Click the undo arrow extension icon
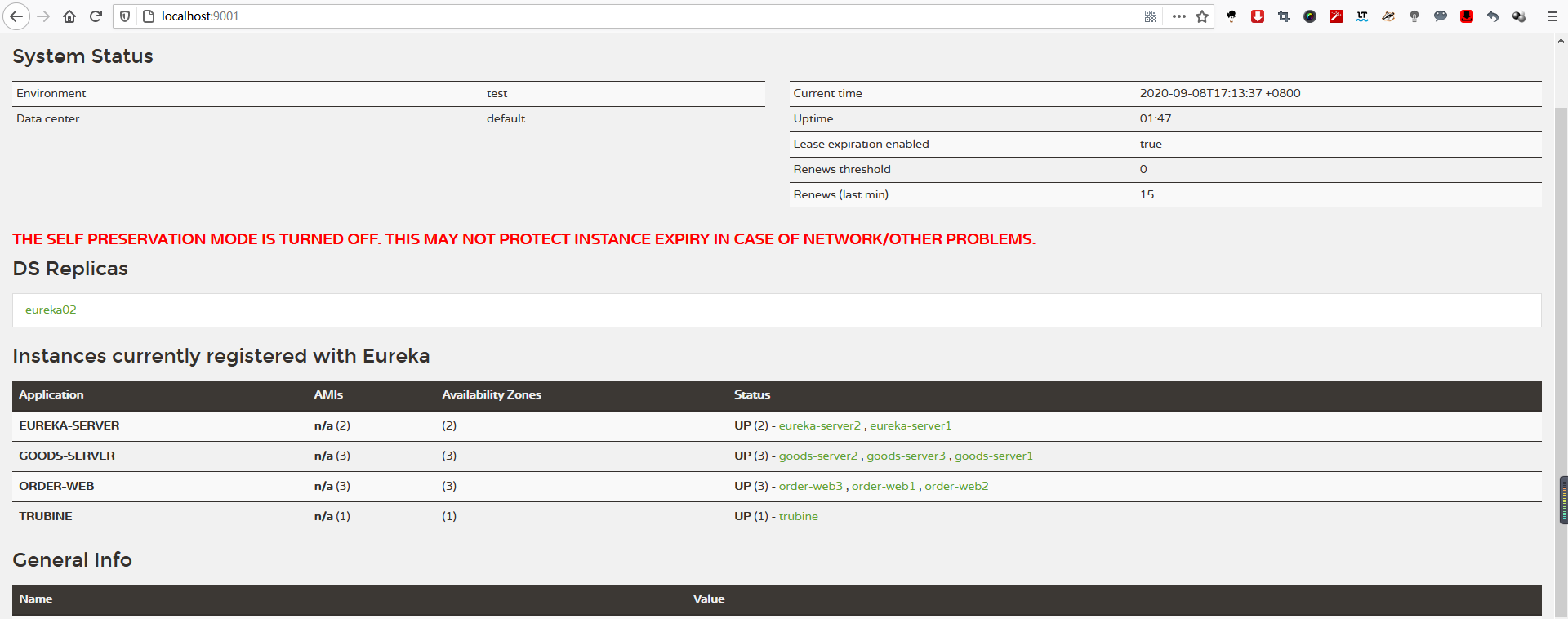1568x619 pixels. [1493, 16]
